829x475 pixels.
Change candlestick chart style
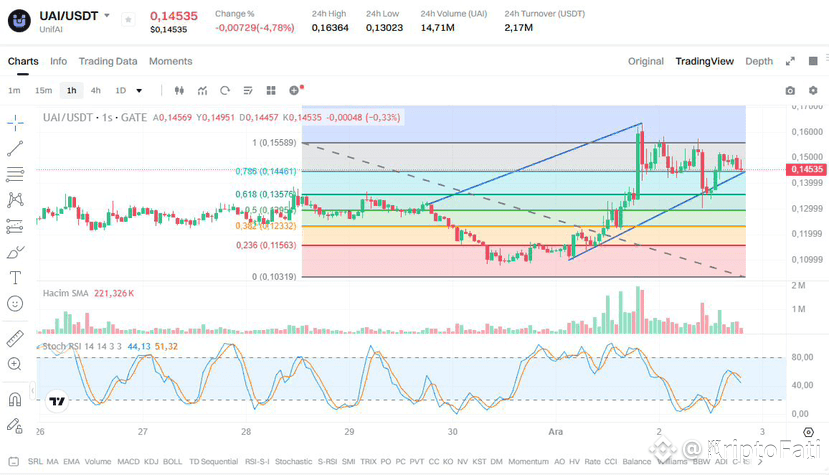pyautogui.click(x=179, y=90)
